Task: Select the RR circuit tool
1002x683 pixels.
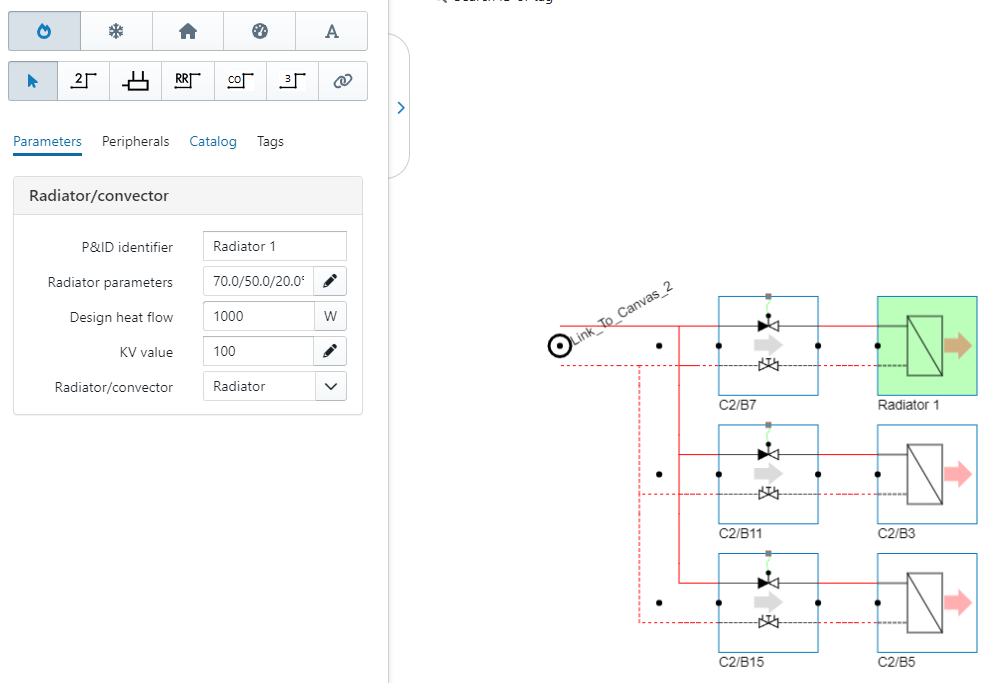Action: [187, 81]
